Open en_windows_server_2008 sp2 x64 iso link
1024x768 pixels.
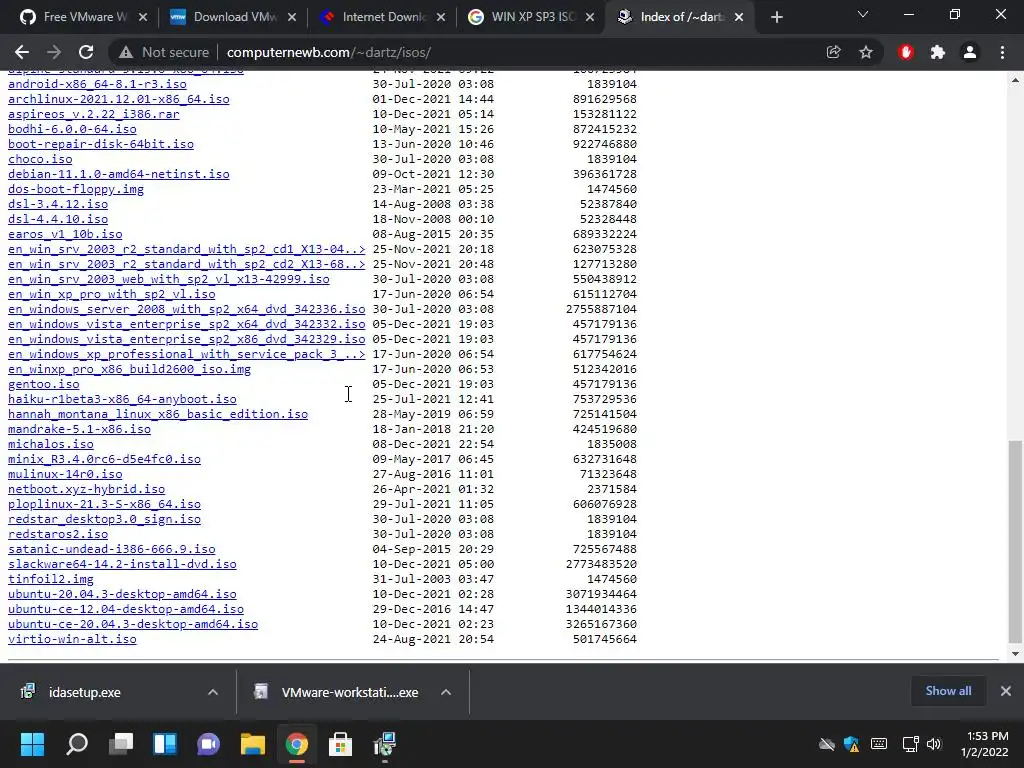coord(186,310)
